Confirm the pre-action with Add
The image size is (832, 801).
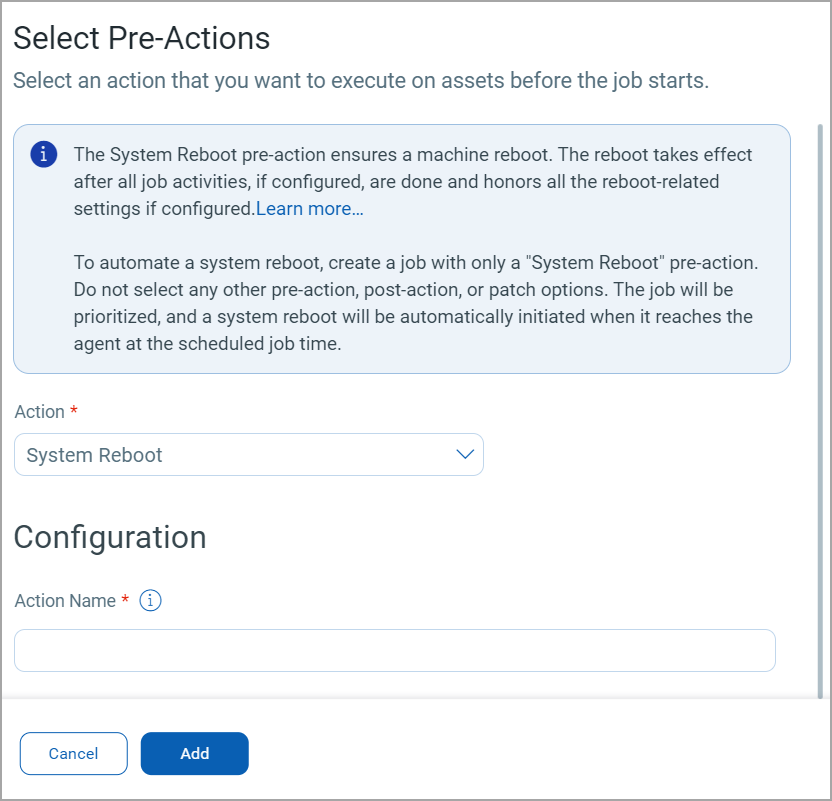(x=194, y=753)
